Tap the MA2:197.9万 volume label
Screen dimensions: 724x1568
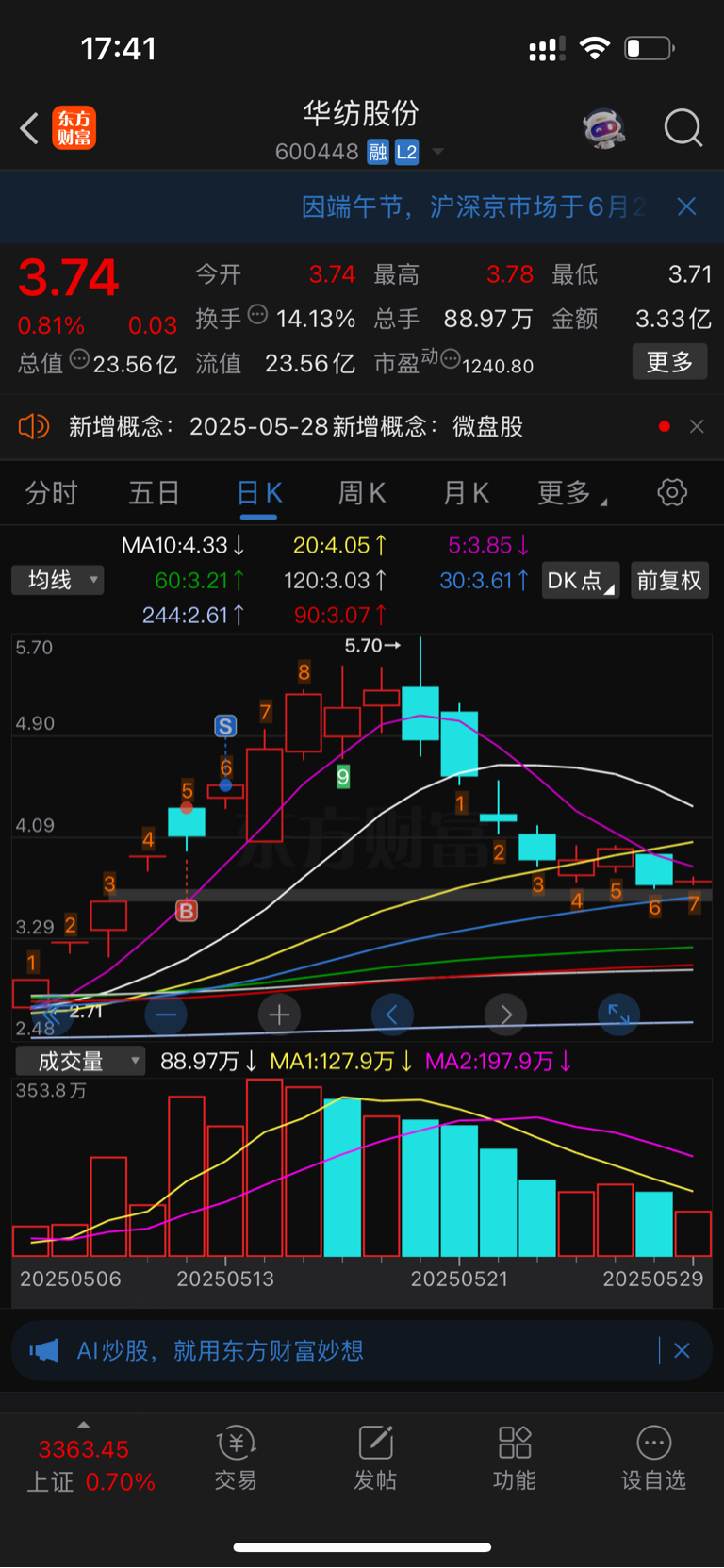pyautogui.click(x=499, y=1062)
